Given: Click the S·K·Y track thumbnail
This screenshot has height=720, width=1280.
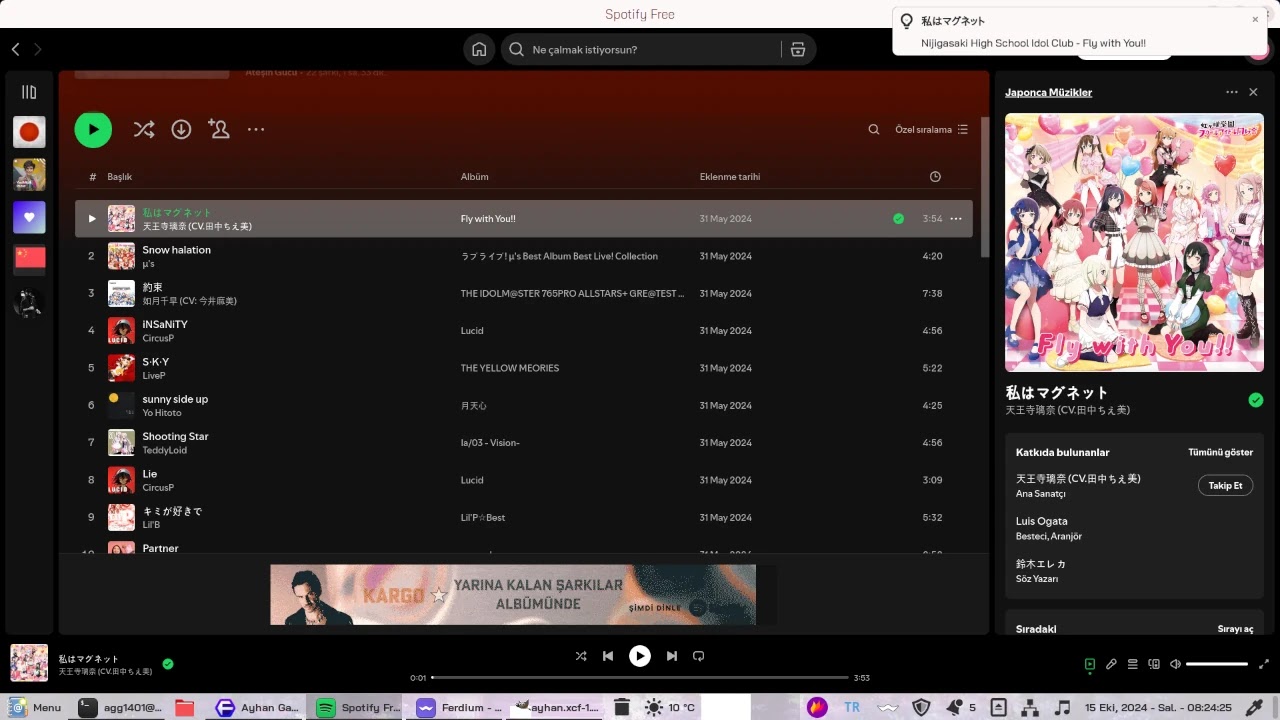Looking at the screenshot, I should [121, 368].
